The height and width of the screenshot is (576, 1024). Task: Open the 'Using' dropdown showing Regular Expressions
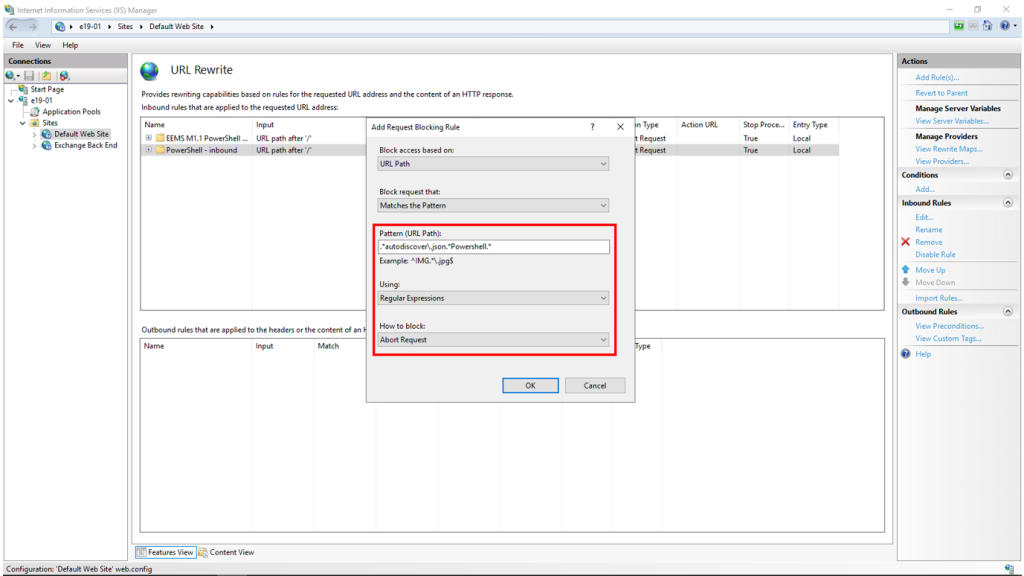coord(492,298)
